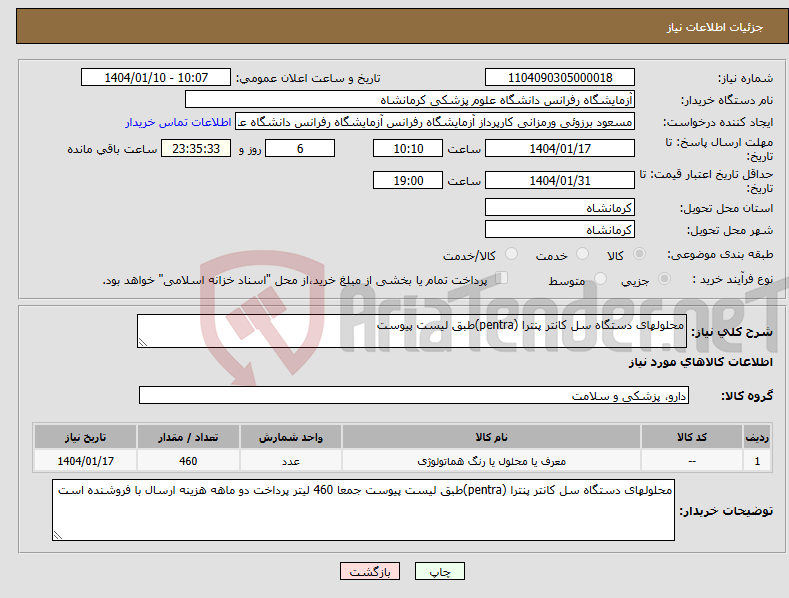Open the اطلاعات تماس خریدار link
The image size is (789, 598).
[x=178, y=122]
